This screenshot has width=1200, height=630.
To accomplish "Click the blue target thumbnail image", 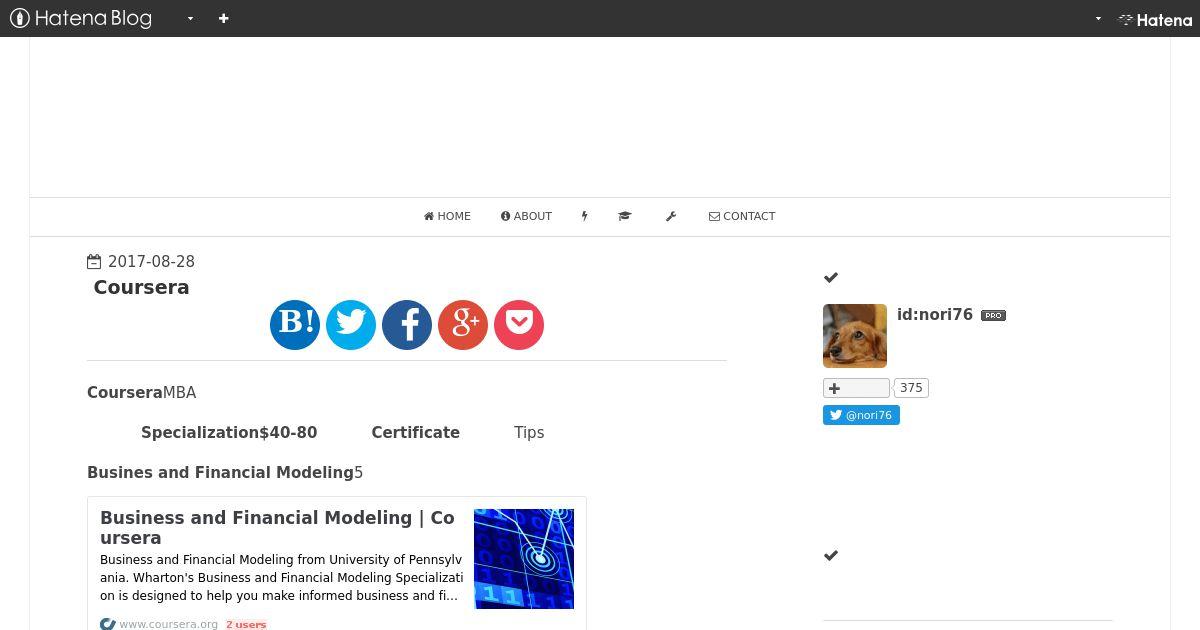I will (524, 558).
